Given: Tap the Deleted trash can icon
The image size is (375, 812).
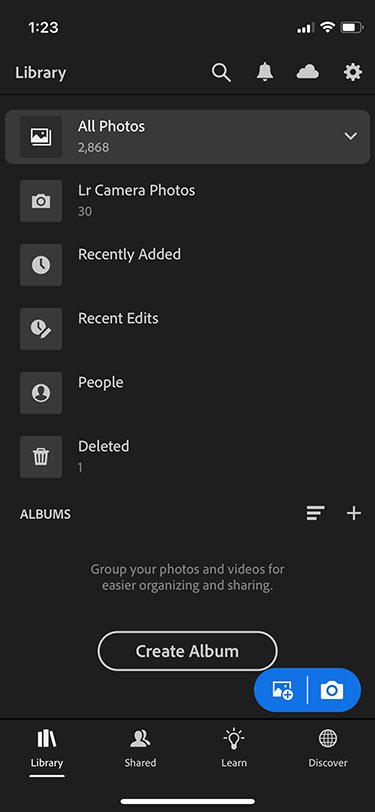Looking at the screenshot, I should point(41,457).
